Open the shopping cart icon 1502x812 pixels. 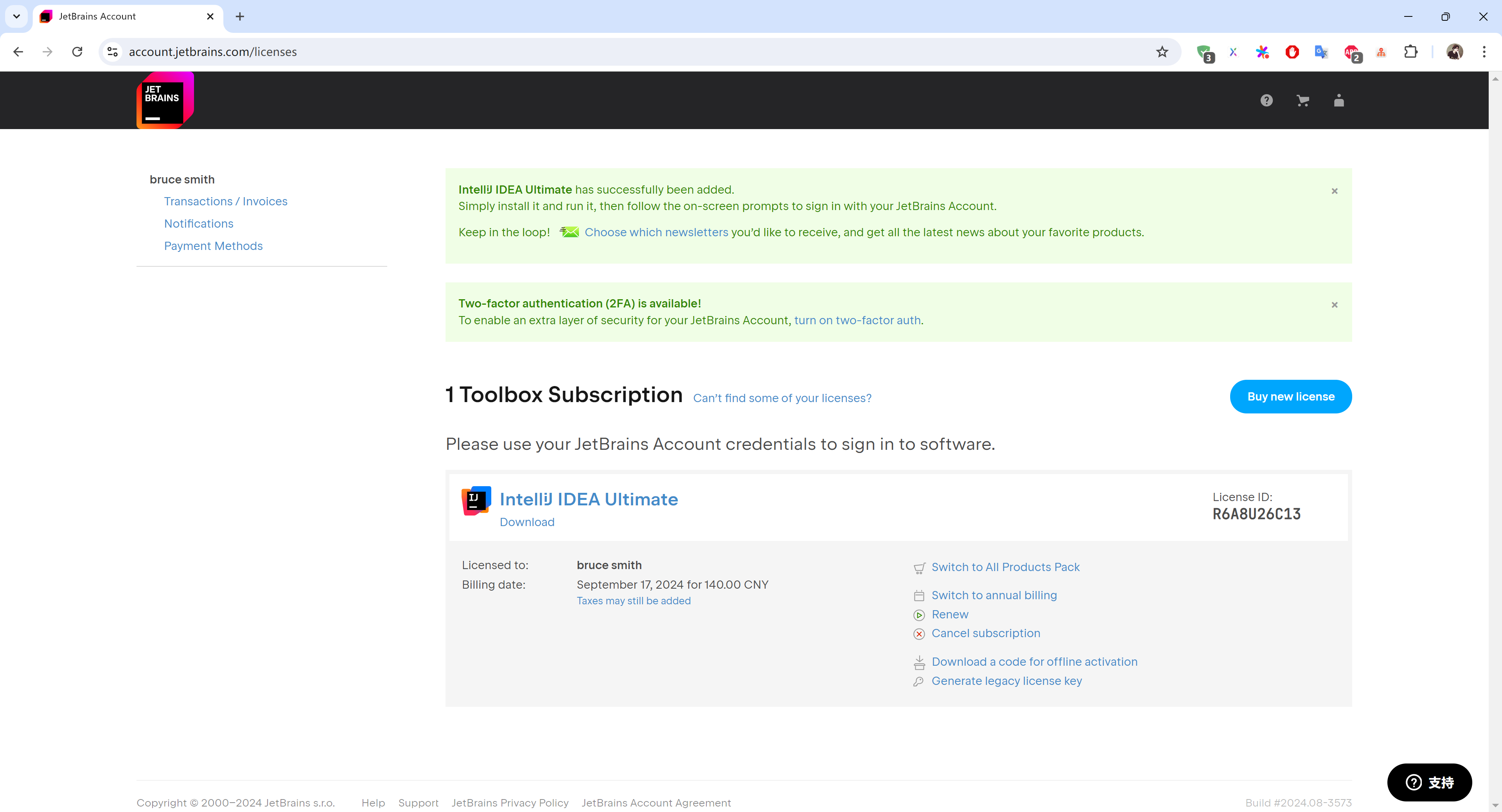tap(1303, 101)
